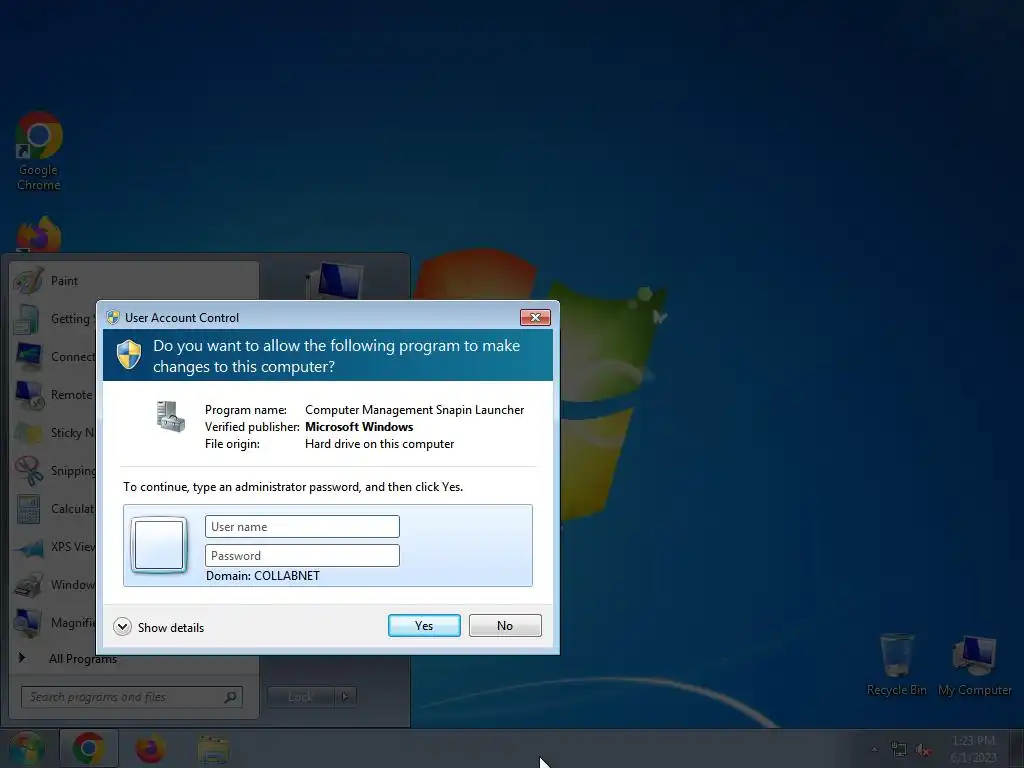The width and height of the screenshot is (1024, 768).
Task: Open the shutdown options arrow next to Lock
Action: point(345,697)
